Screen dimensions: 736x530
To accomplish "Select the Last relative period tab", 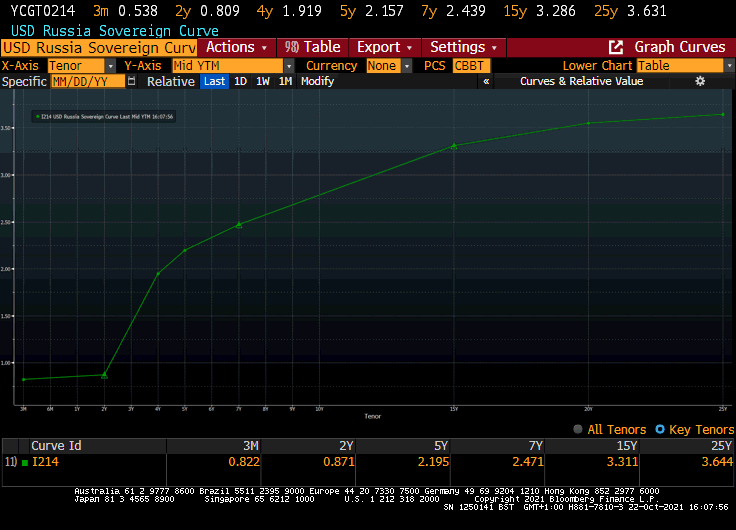I will (215, 81).
